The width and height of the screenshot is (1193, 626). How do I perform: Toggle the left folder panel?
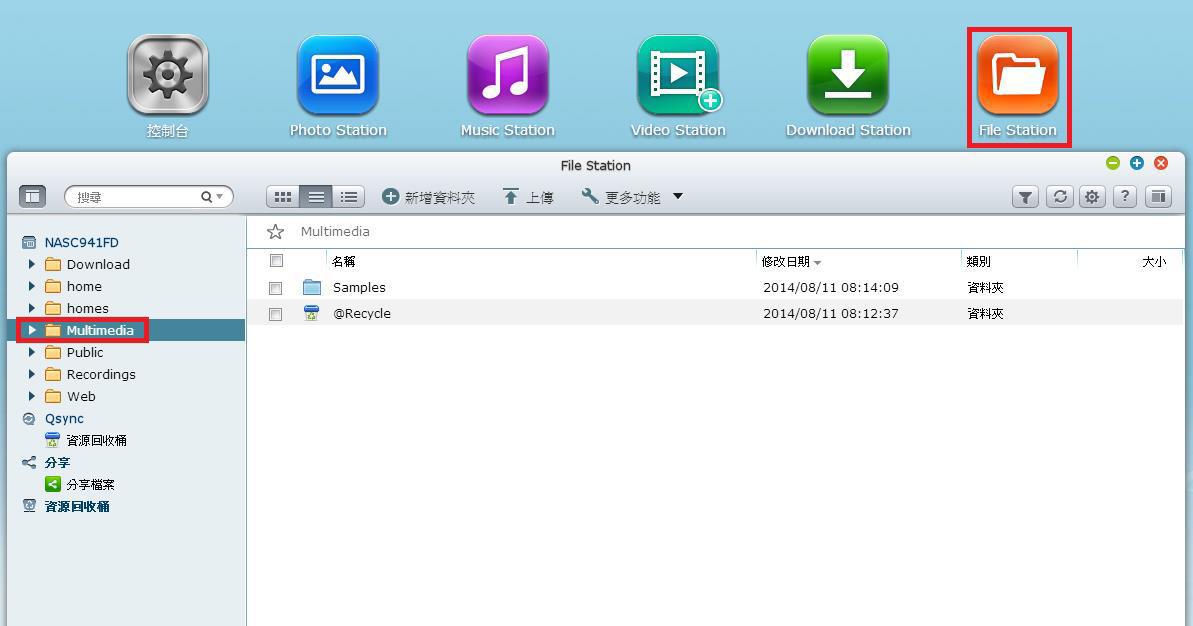[32, 196]
